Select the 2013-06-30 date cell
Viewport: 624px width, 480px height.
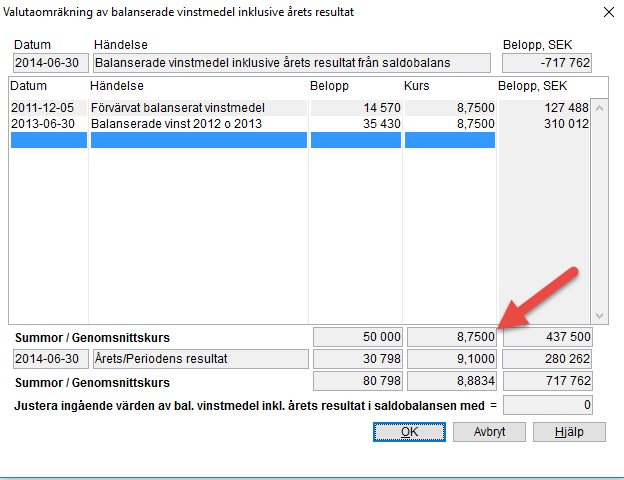(47, 124)
